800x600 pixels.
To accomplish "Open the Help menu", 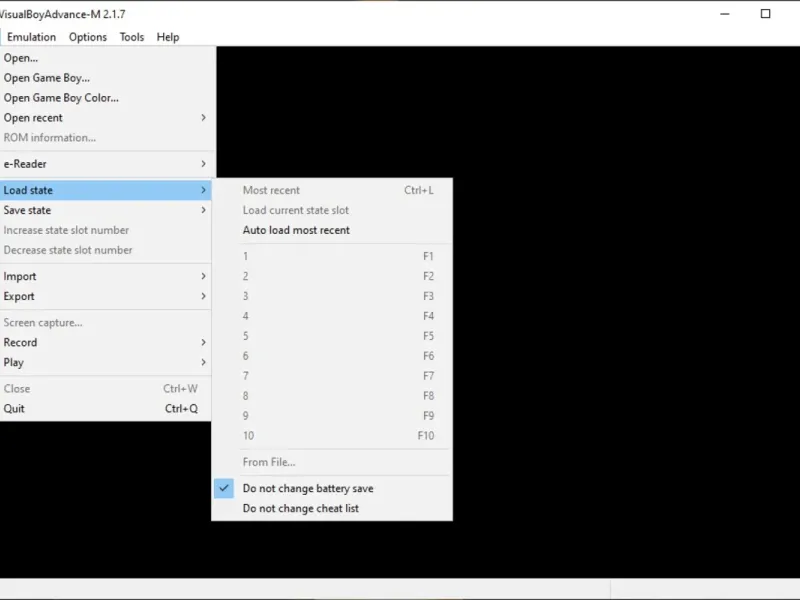I will tap(167, 37).
